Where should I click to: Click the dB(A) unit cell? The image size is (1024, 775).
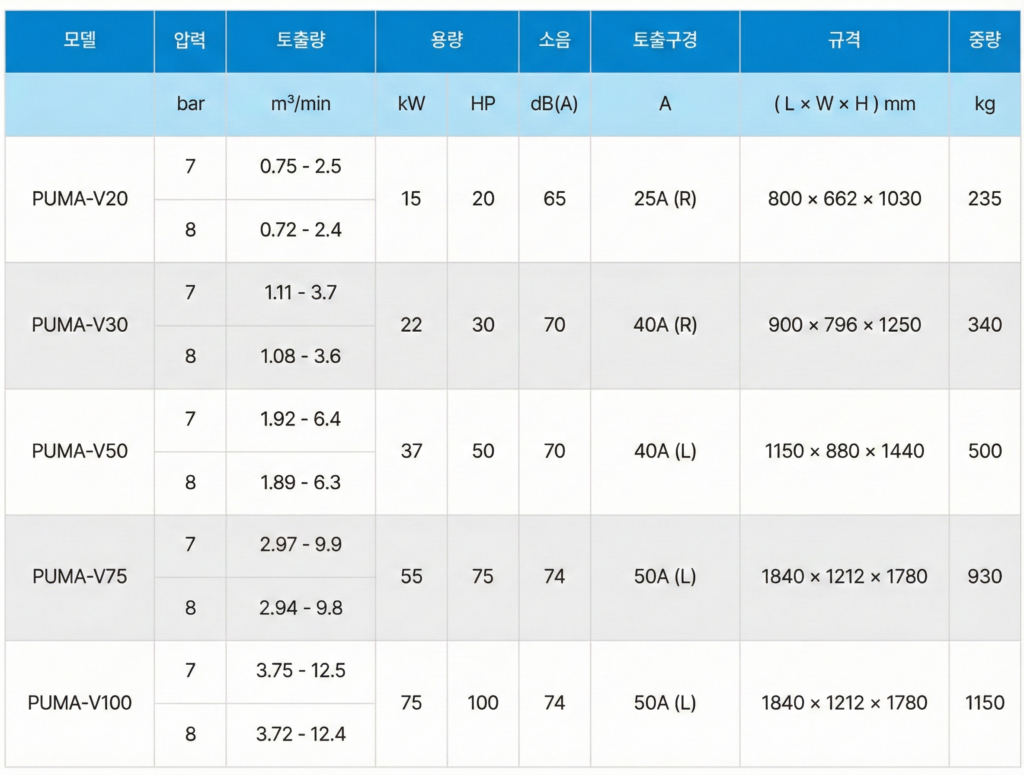point(554,104)
